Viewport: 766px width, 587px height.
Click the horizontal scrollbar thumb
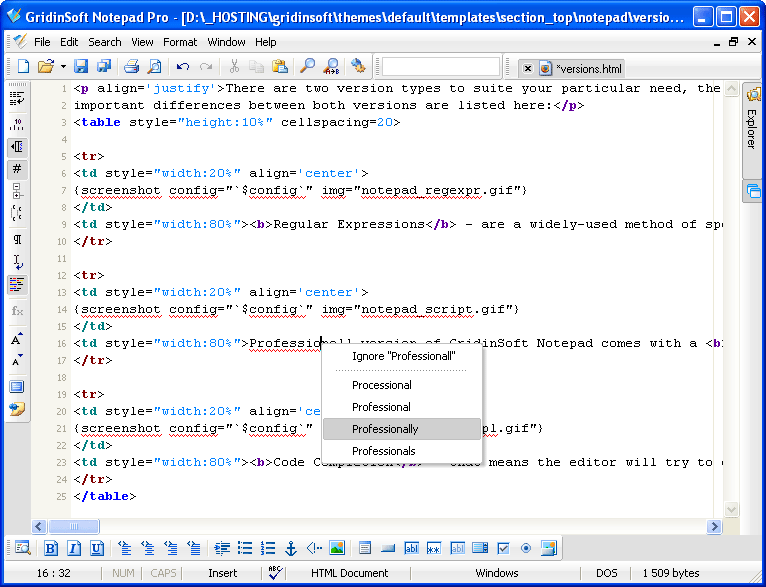[74, 526]
